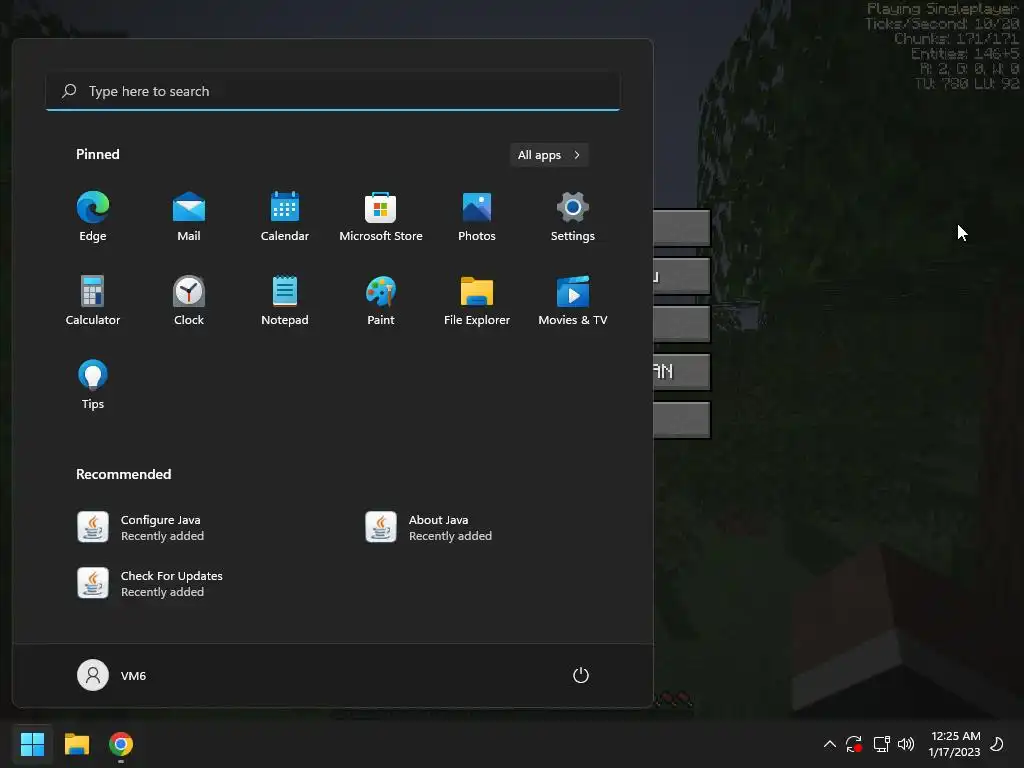
Task: Open the notification moon icon
Action: coord(997,744)
